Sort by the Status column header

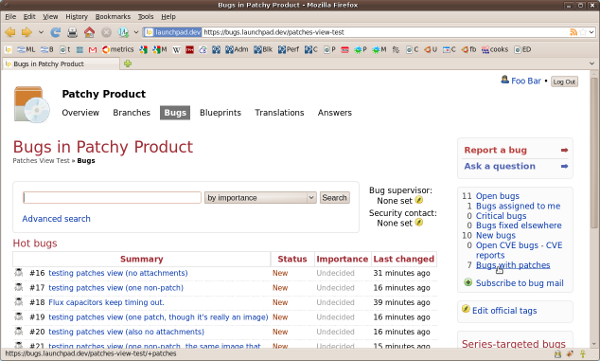(x=292, y=259)
